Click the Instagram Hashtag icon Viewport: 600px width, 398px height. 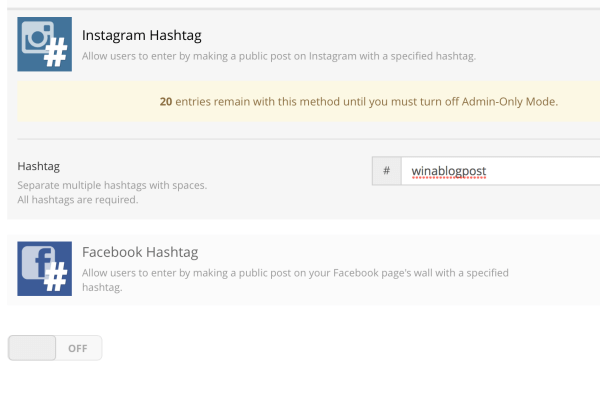pyautogui.click(x=44, y=44)
